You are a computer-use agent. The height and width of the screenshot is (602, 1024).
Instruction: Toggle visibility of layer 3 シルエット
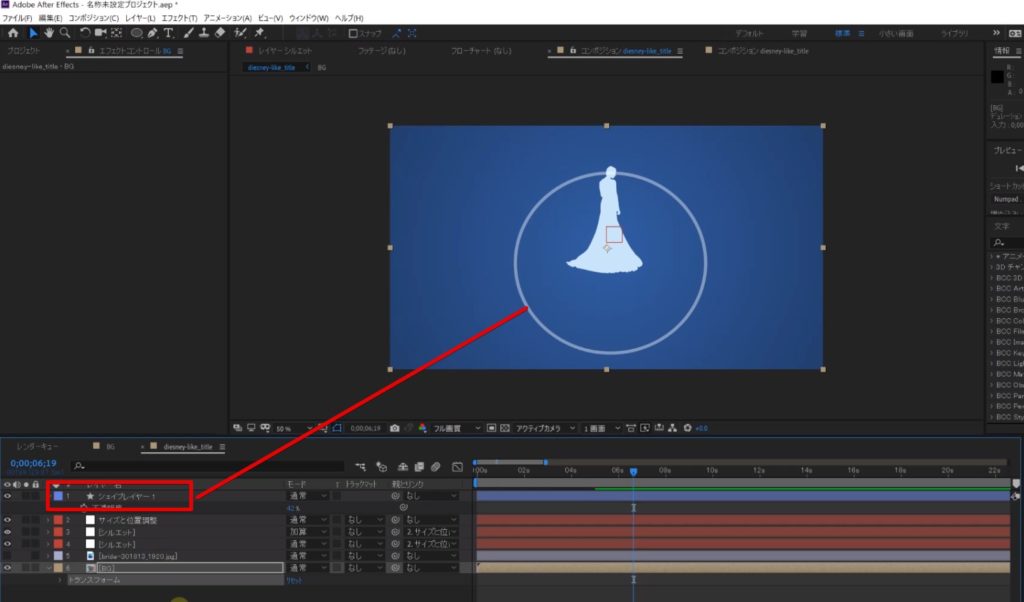tap(7, 532)
